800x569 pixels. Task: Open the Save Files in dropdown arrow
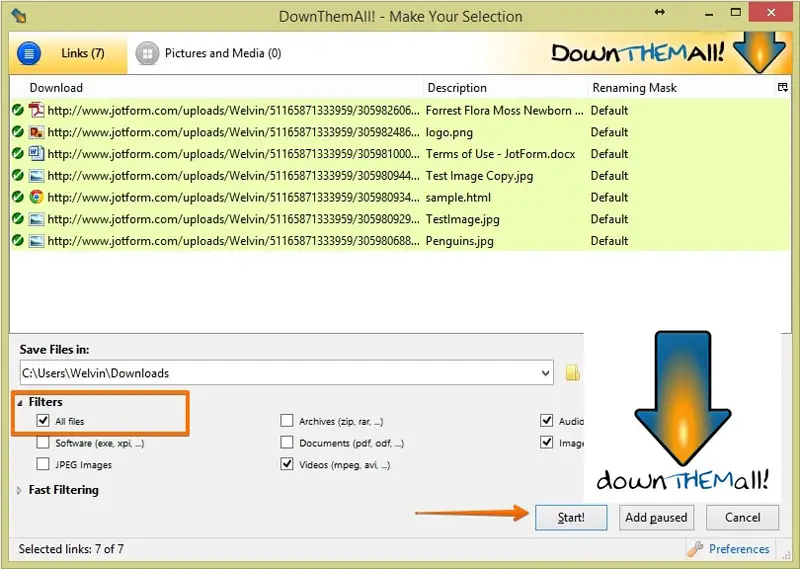coord(545,373)
